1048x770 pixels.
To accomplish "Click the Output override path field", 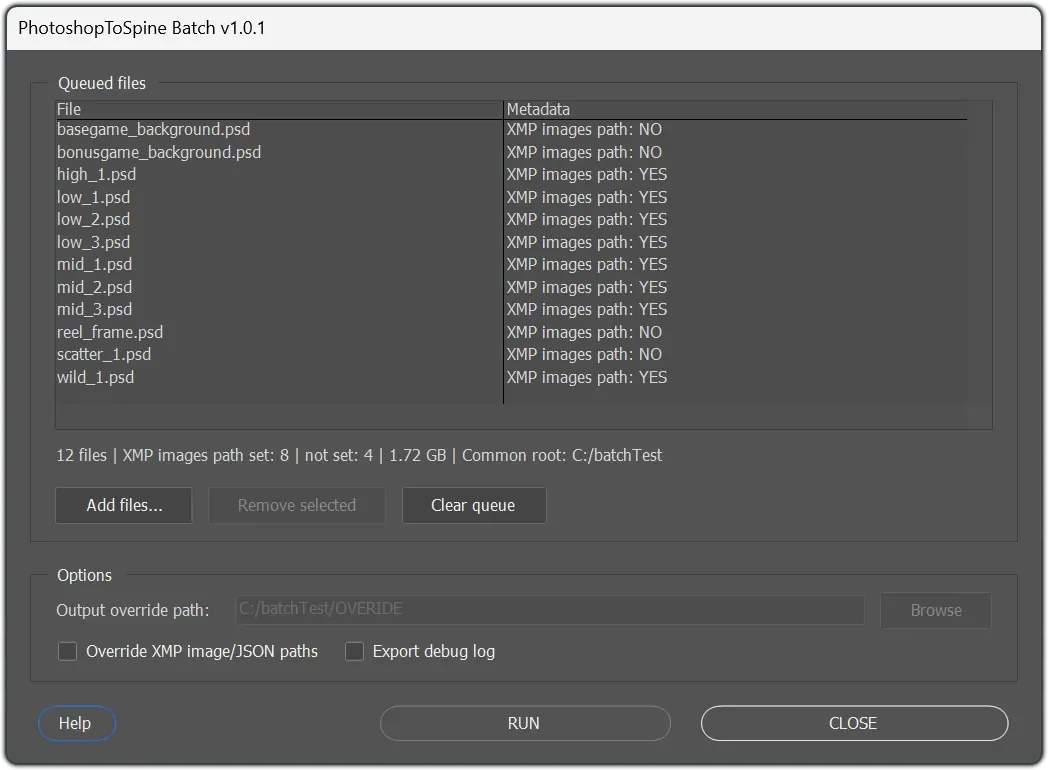I will (549, 609).
